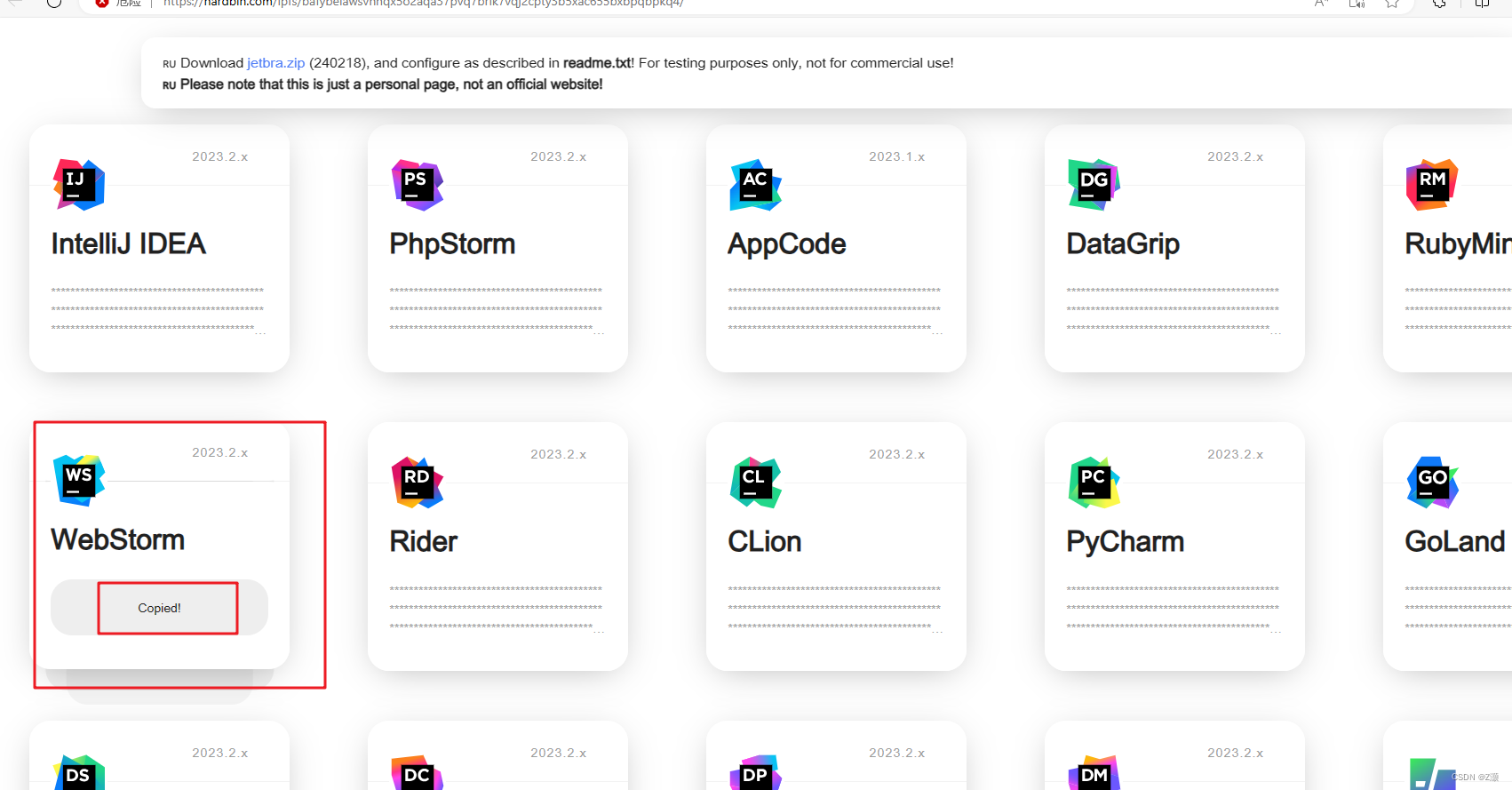Viewport: 1512px width, 790px height.
Task: Click the PyCharm PC logo icon
Action: (x=1094, y=483)
